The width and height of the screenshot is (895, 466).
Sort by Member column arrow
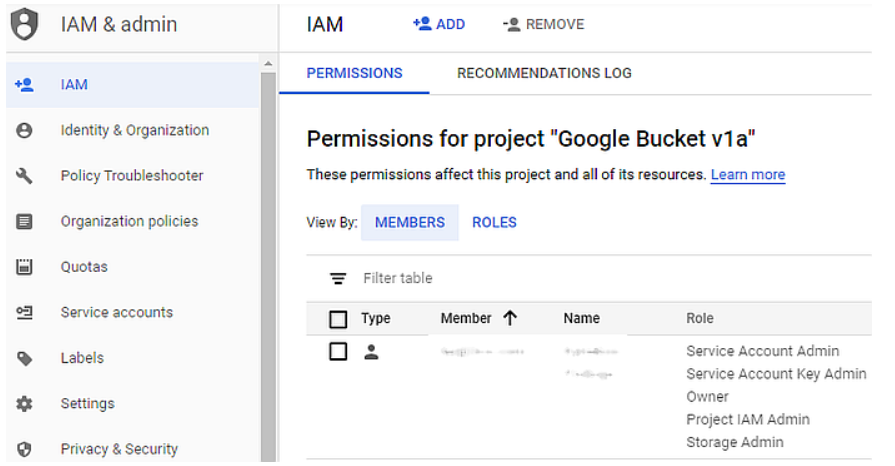[x=510, y=318]
